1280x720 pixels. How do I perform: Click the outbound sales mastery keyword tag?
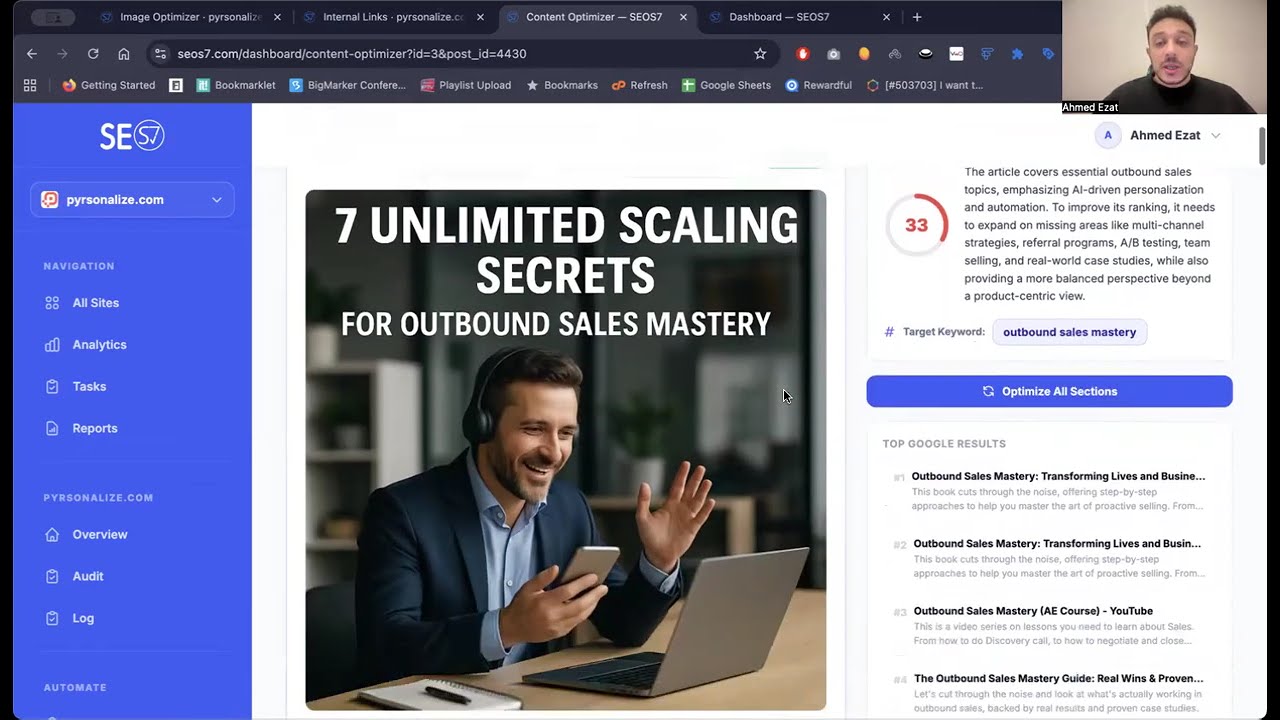(1069, 332)
